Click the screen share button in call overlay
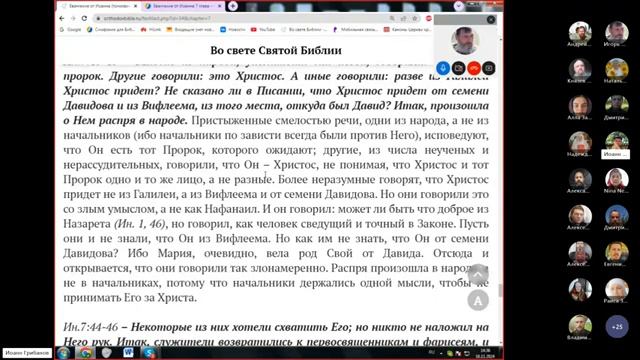640x360 pixels. click(x=489, y=68)
